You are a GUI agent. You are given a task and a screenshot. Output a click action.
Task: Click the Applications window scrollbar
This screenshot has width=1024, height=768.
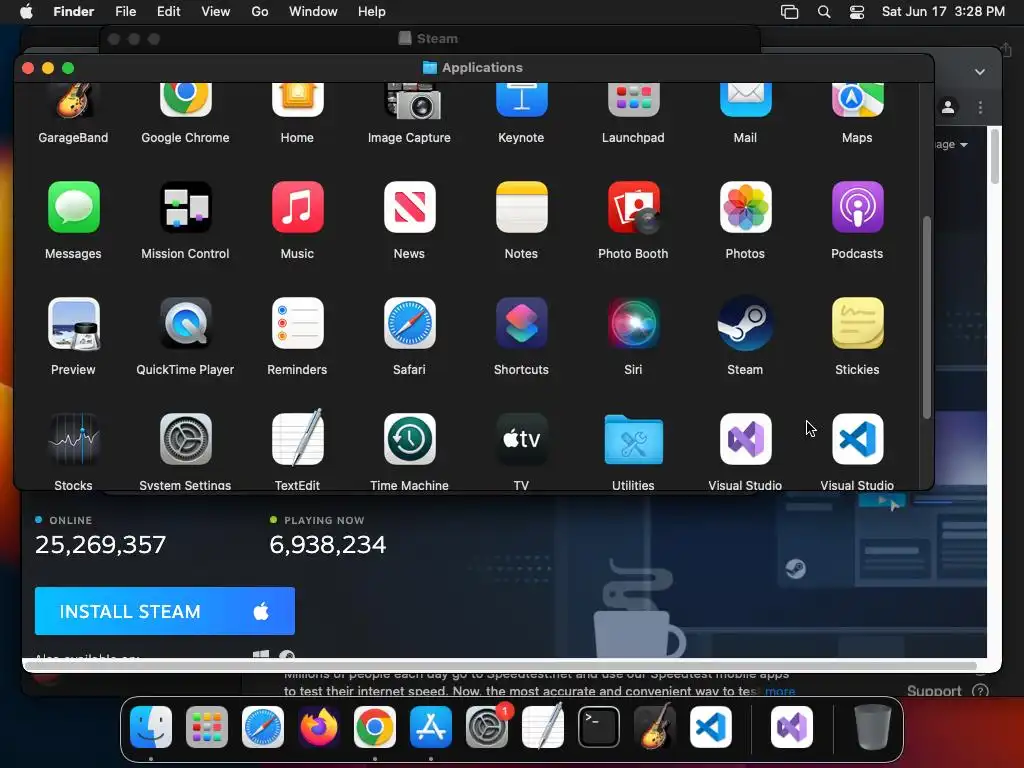click(926, 317)
